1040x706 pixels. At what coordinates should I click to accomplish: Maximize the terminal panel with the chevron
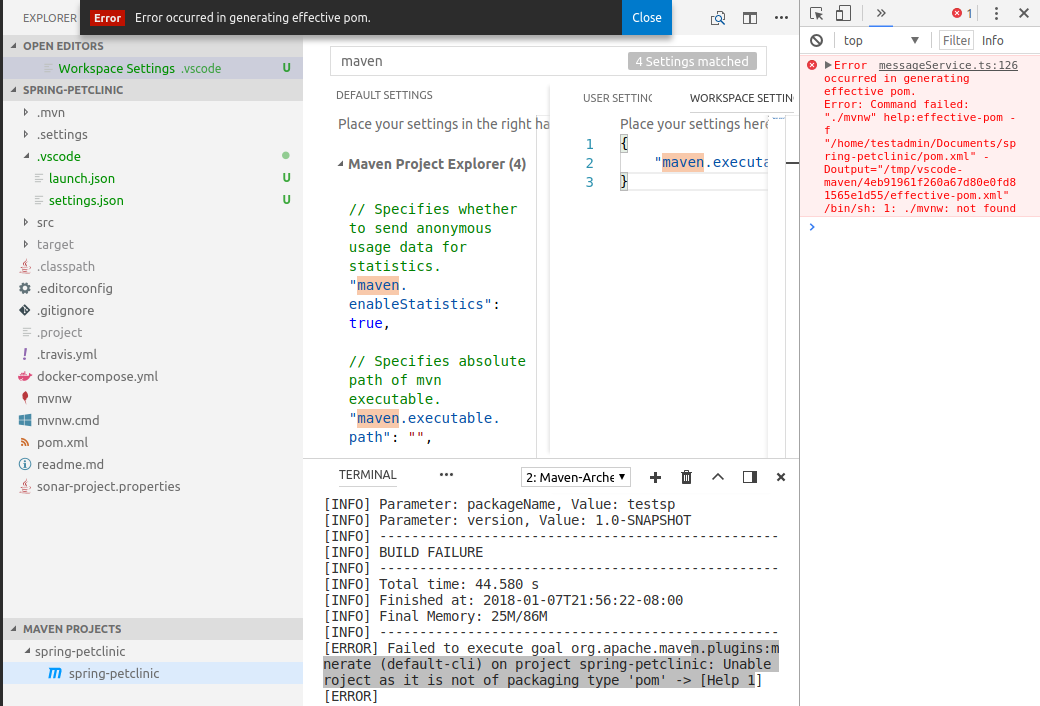(719, 477)
